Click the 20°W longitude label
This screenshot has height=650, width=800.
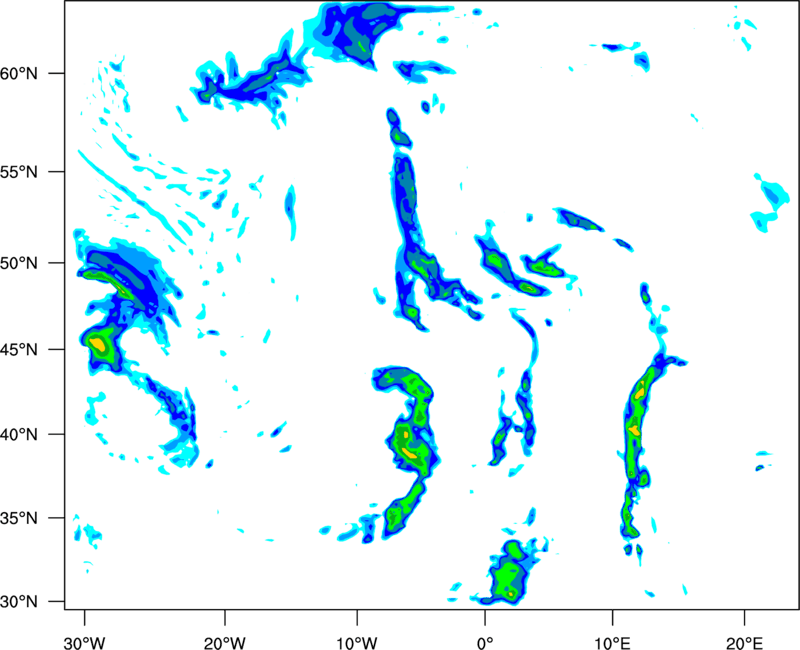[x=225, y=643]
